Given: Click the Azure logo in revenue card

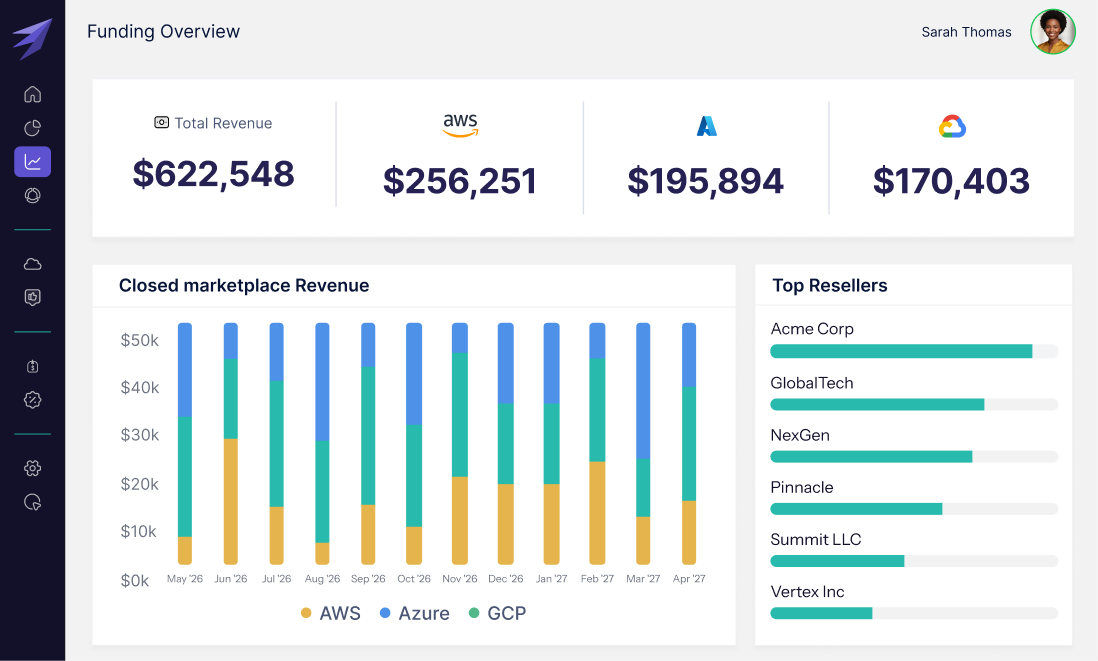Looking at the screenshot, I should click(x=707, y=126).
